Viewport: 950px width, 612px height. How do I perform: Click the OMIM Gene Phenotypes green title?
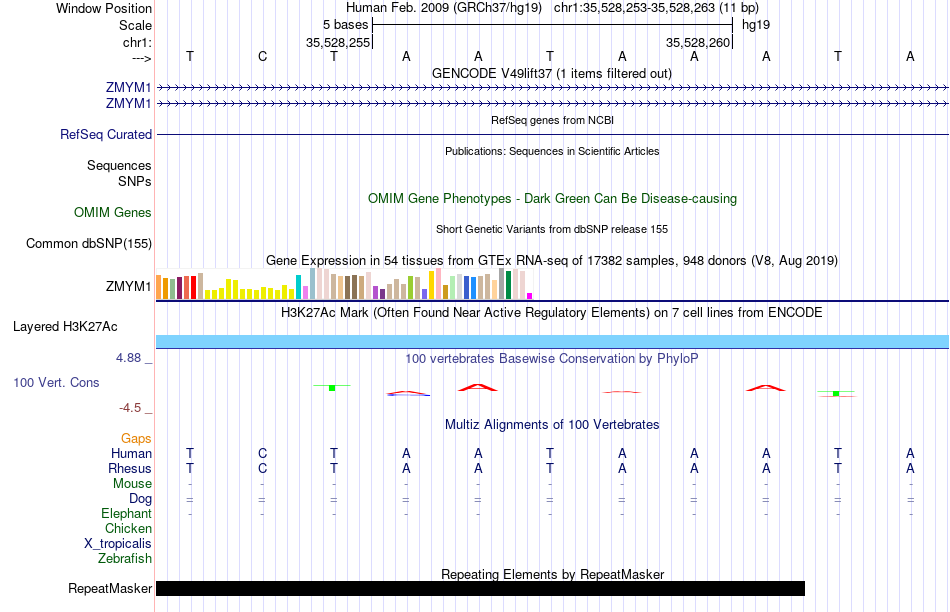click(552, 198)
